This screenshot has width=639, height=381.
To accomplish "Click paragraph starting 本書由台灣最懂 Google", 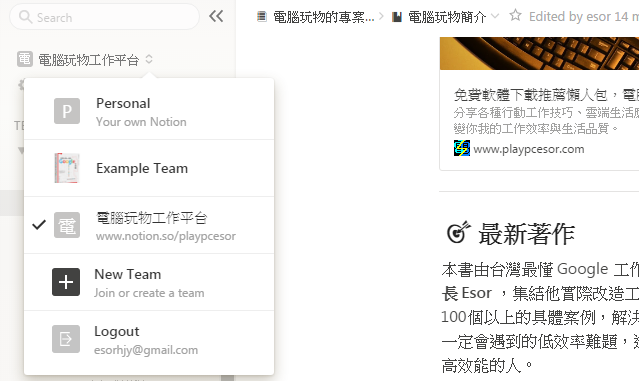I will click(540, 317).
